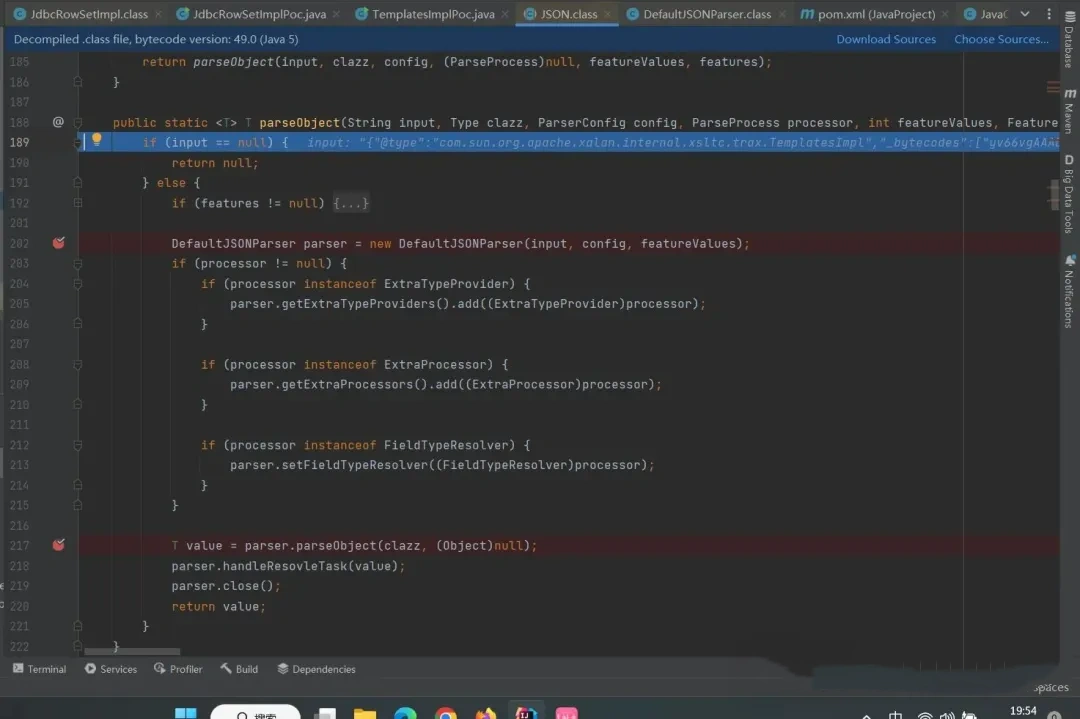Viewport: 1080px width, 719px height.
Task: Open Chrome from the taskbar
Action: (446, 713)
